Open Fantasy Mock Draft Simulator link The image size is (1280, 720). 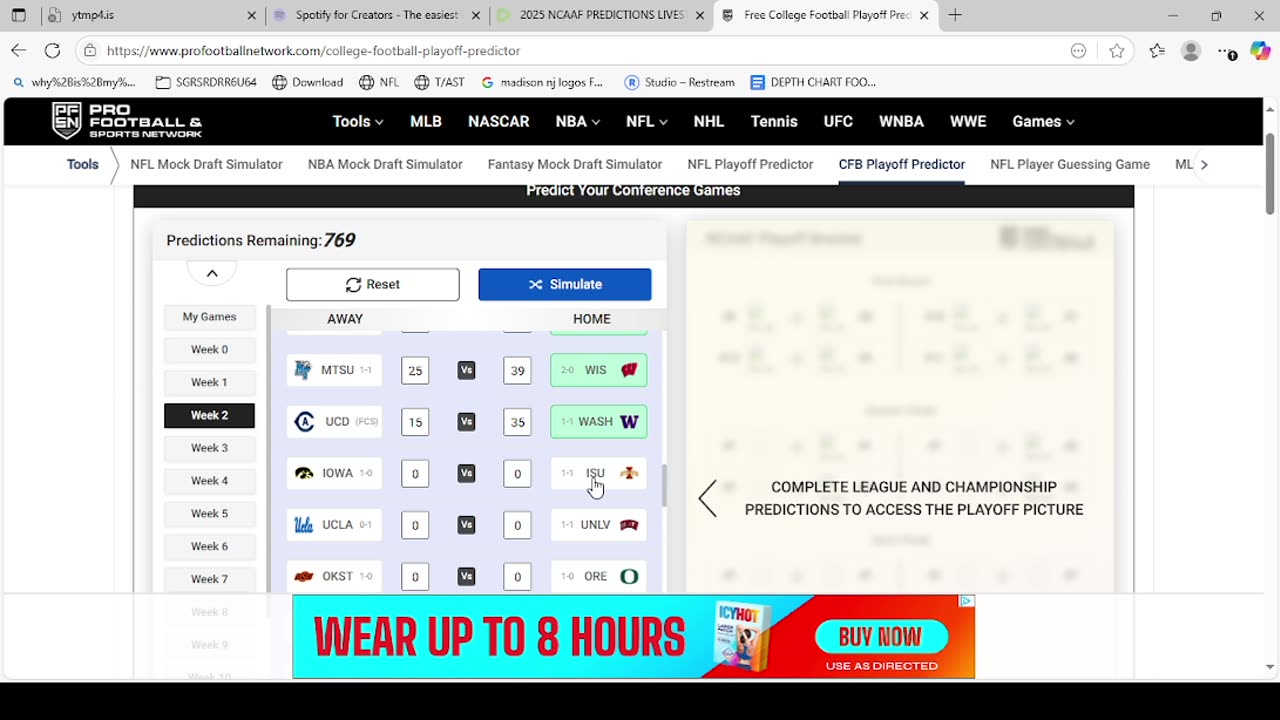575,165
